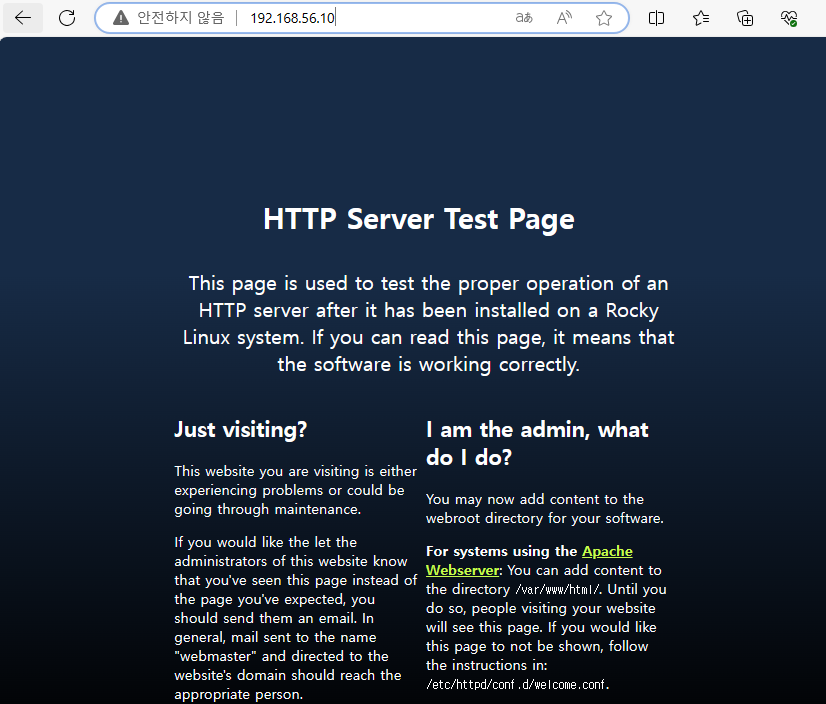
Task: Open the translate page icon
Action: click(524, 18)
